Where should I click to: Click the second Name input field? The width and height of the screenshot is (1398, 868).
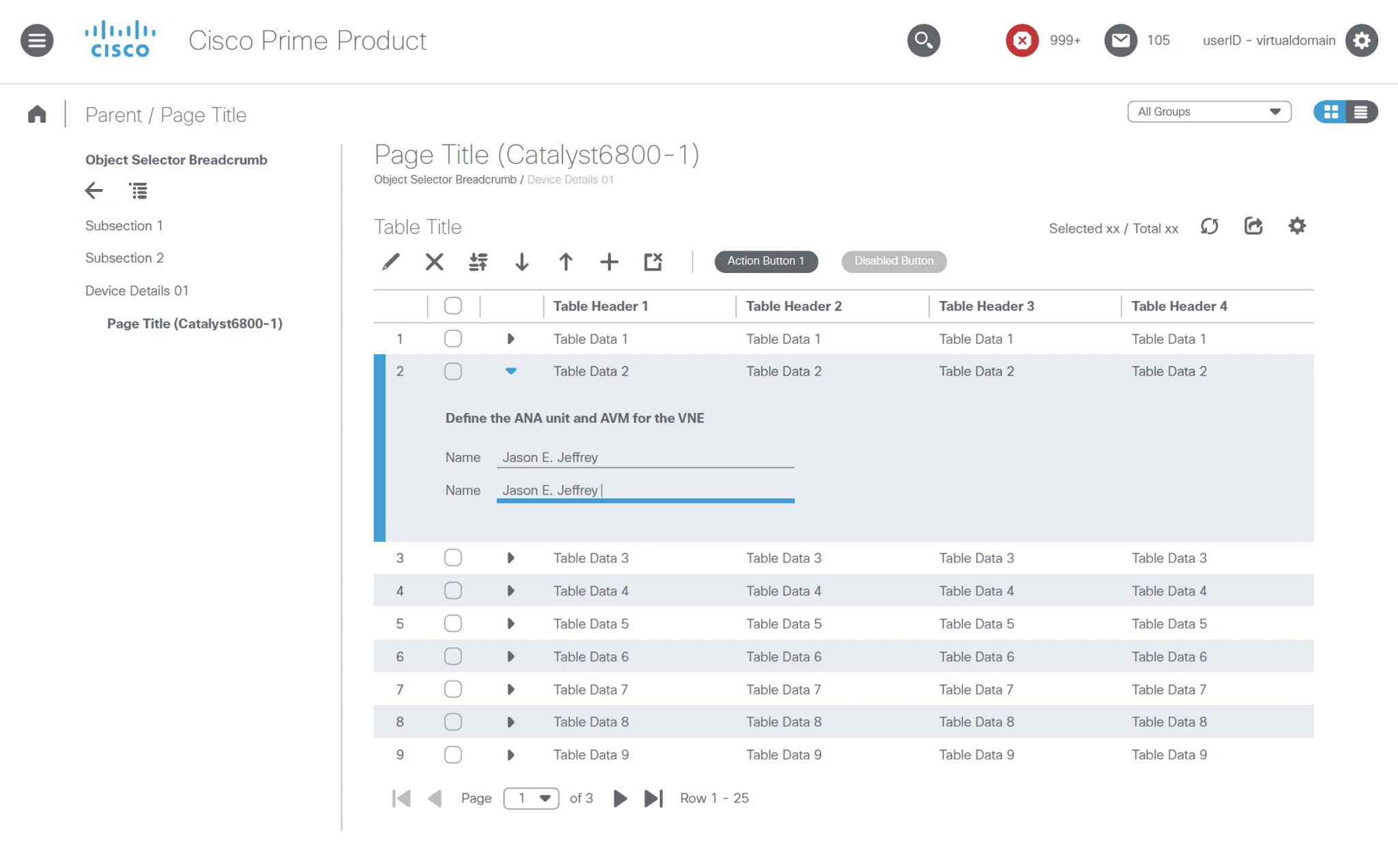[645, 490]
